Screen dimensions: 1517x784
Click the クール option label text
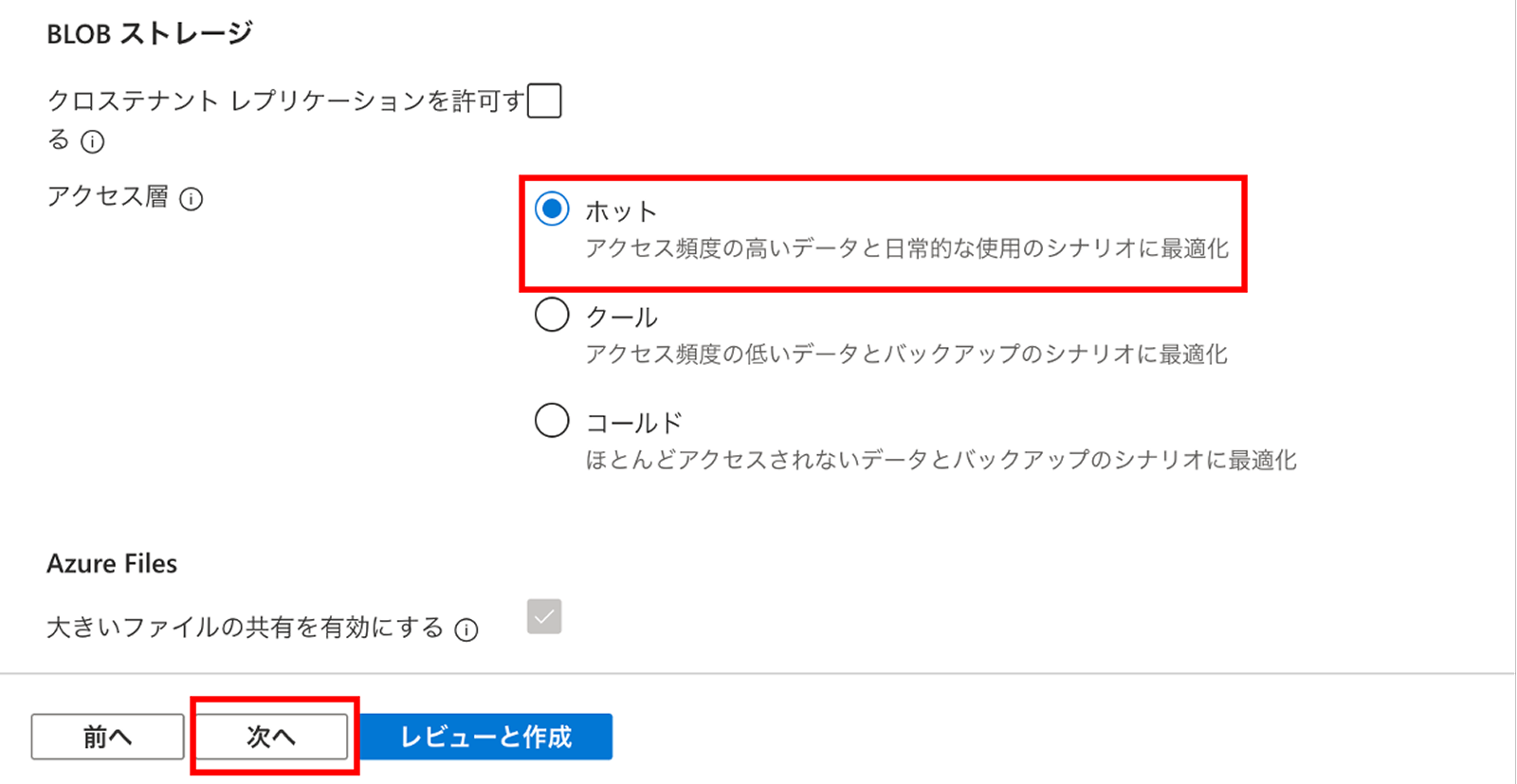(x=622, y=317)
